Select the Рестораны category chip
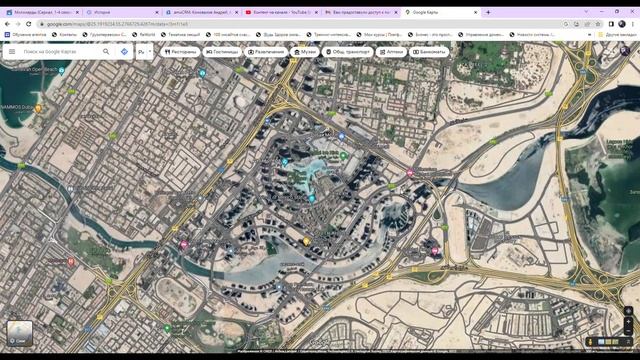The height and width of the screenshot is (360, 640). click(180, 52)
